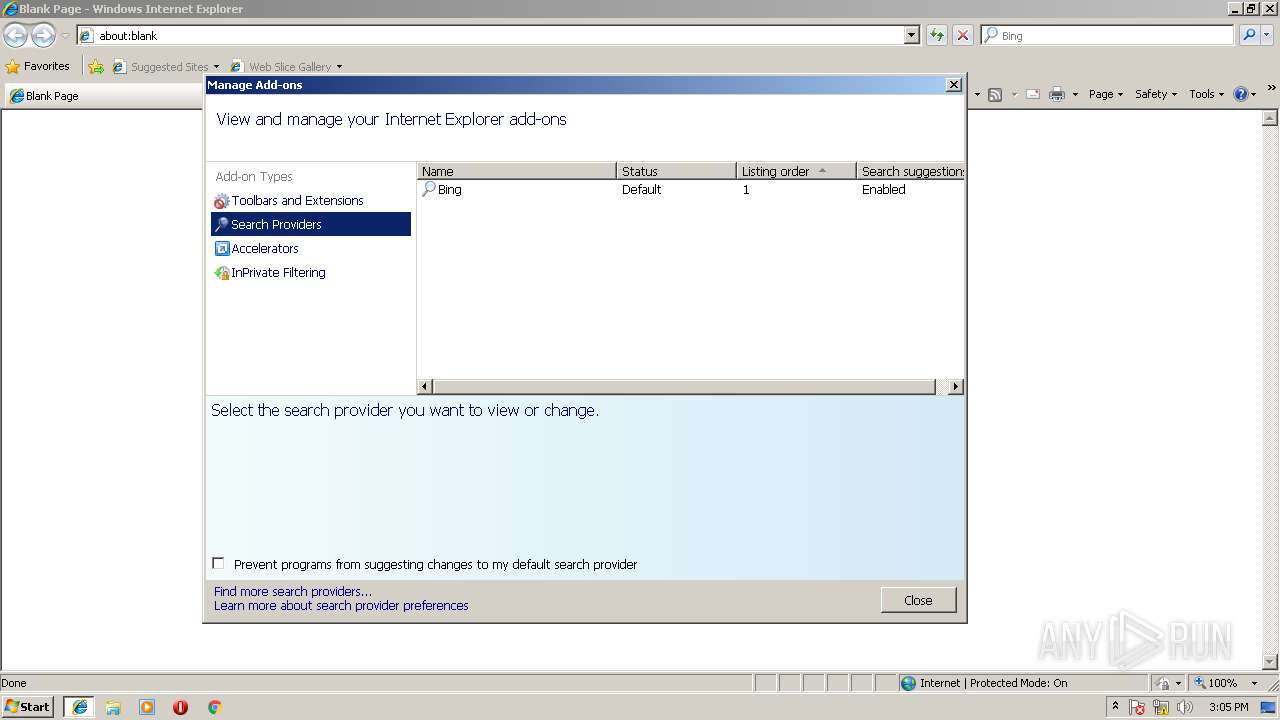Open the Web Slice Gallery dropdown
This screenshot has width=1280, height=720.
339,67
